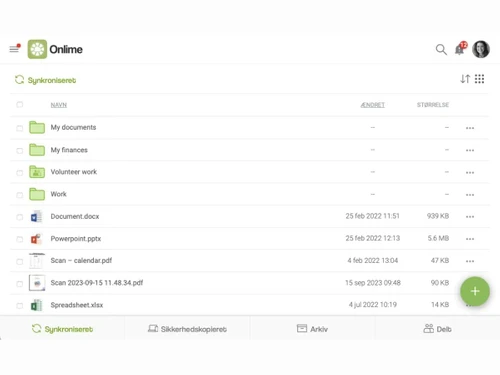Click the Word icon for Document.docx
The width and height of the screenshot is (500, 375).
click(36, 217)
